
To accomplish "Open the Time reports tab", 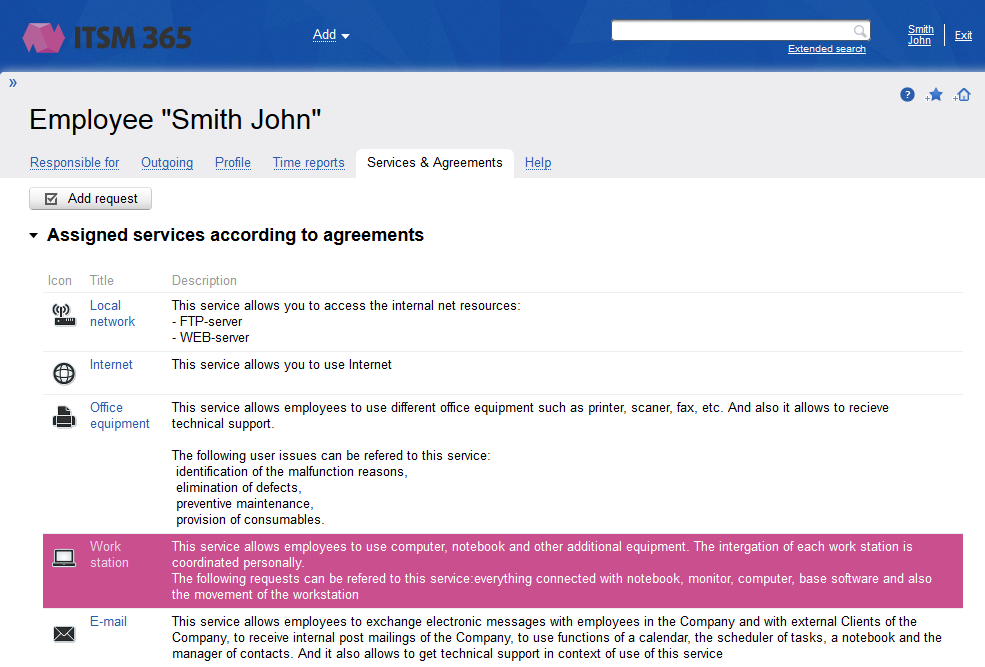I will coord(308,163).
